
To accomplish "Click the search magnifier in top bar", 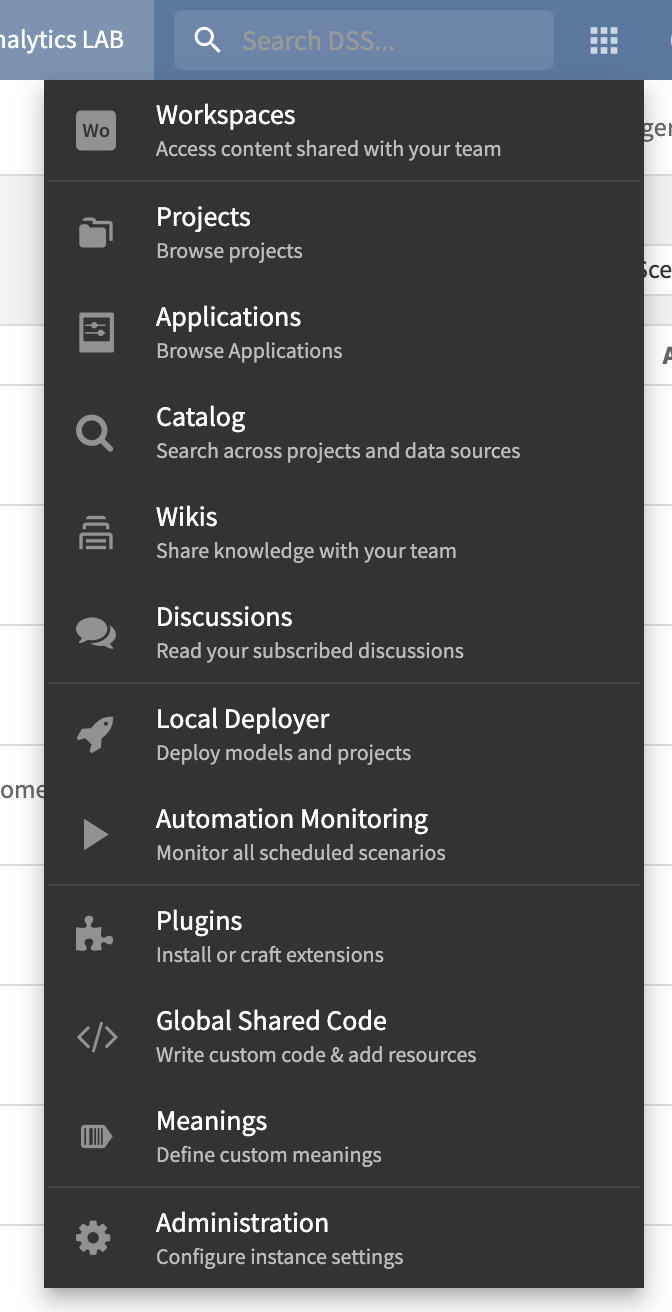I will (207, 40).
